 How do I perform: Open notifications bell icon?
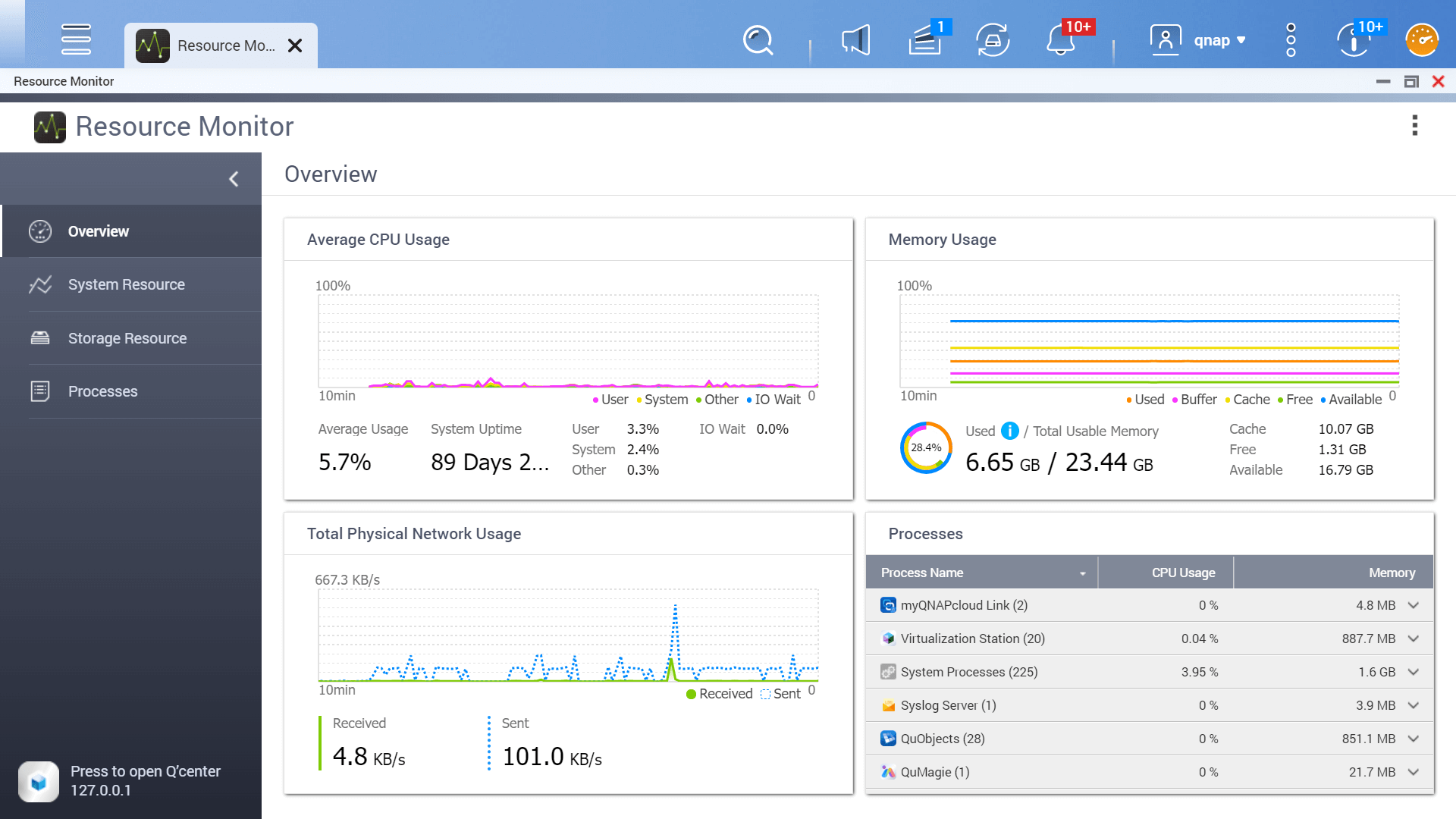pyautogui.click(x=1061, y=40)
